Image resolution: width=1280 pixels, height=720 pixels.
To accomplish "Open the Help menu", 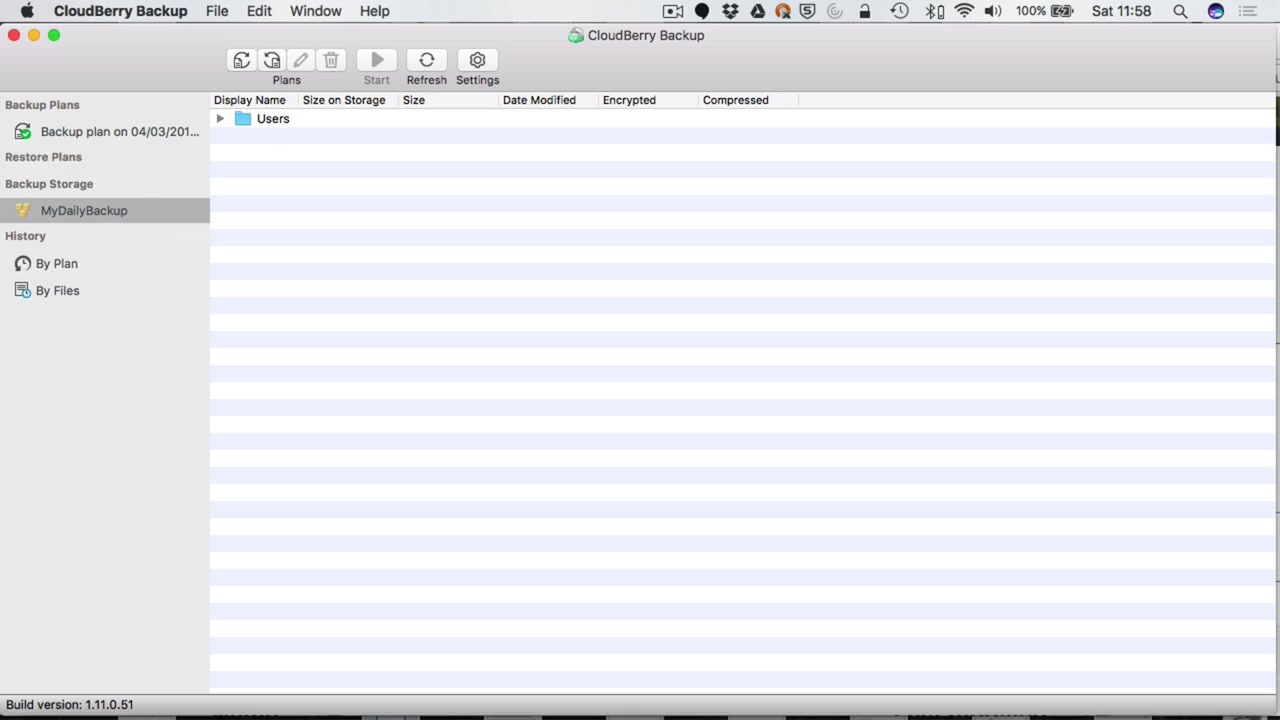I will [375, 11].
